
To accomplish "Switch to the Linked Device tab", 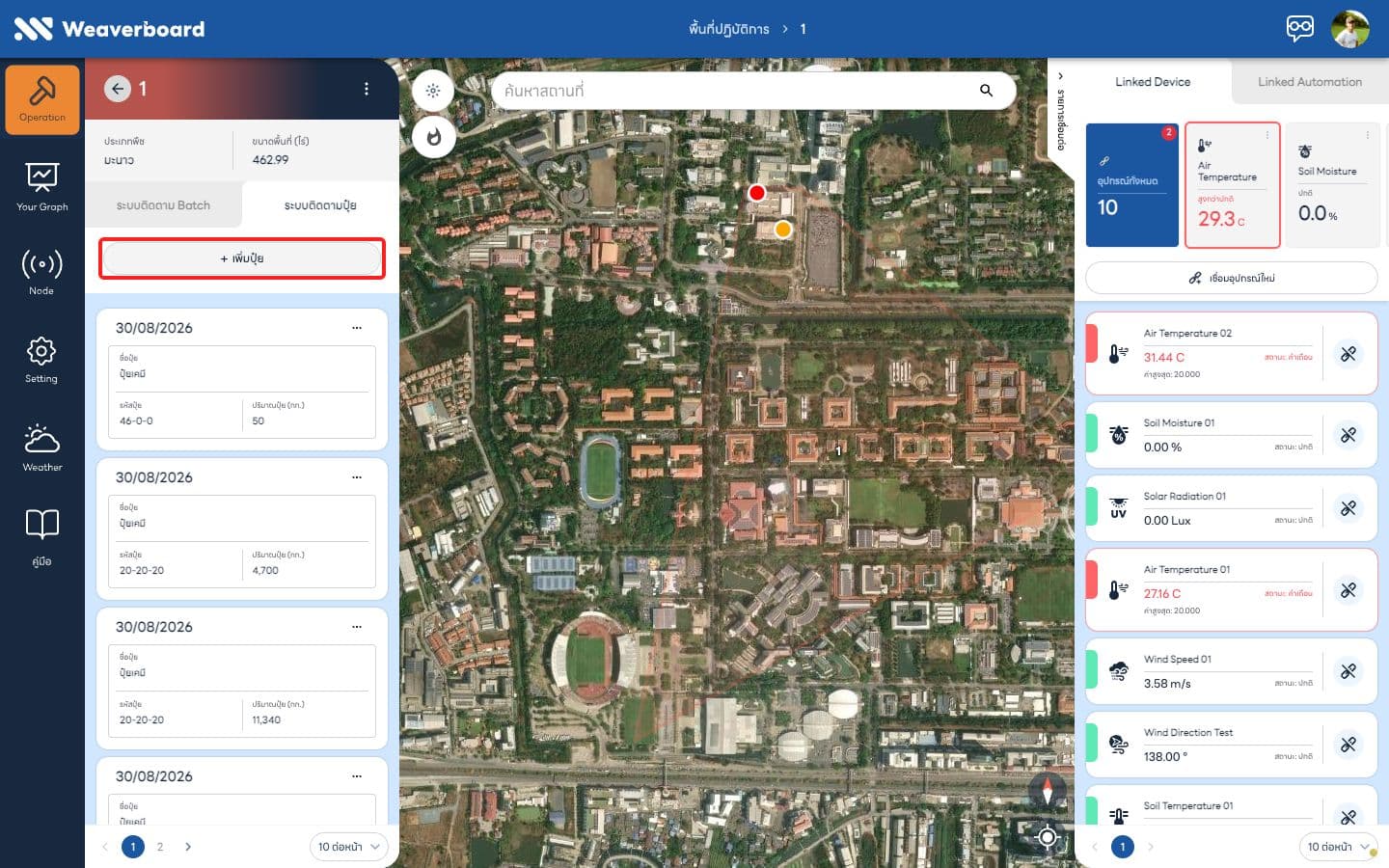I will (x=1153, y=82).
